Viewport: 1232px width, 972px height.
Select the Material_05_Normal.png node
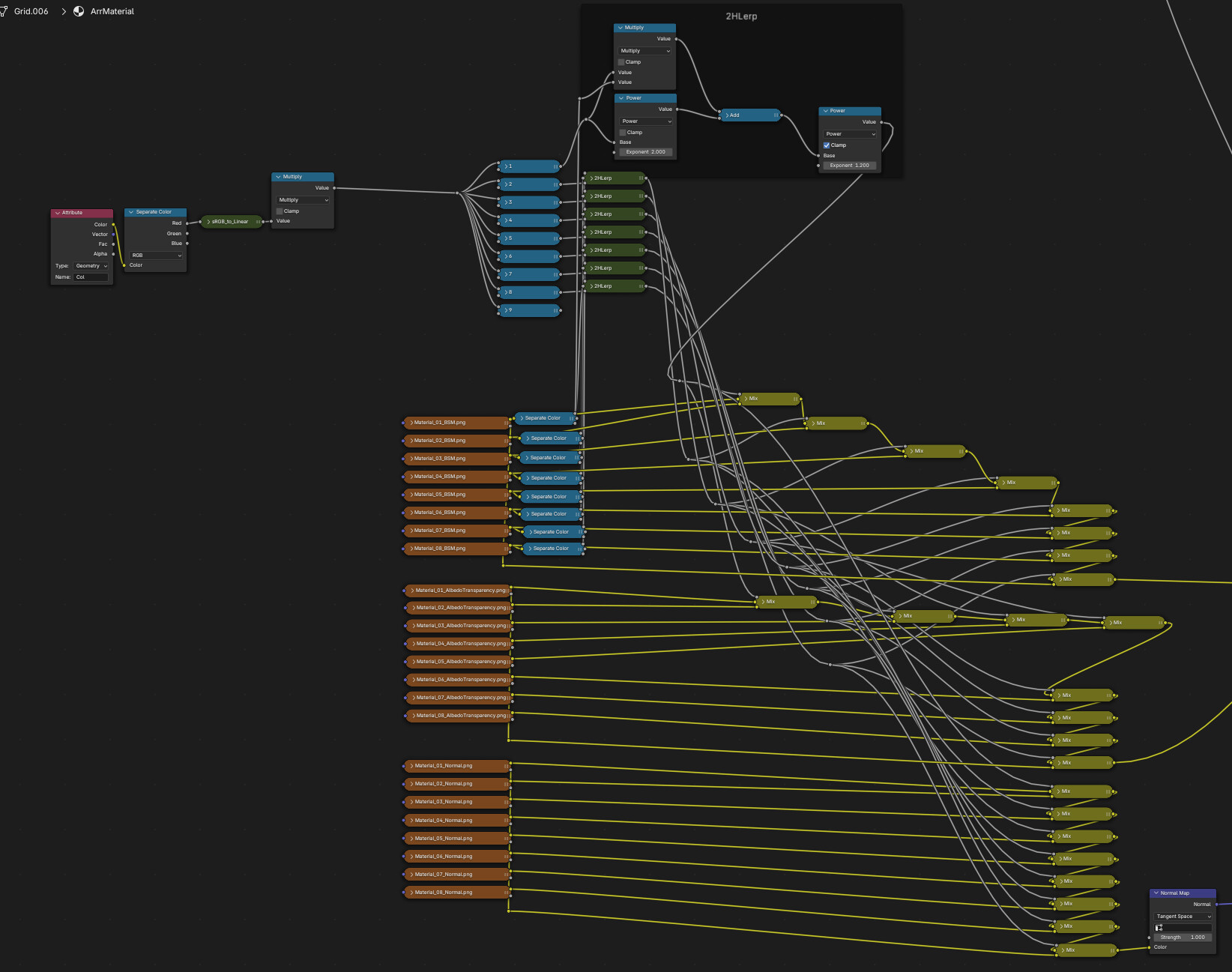point(457,839)
